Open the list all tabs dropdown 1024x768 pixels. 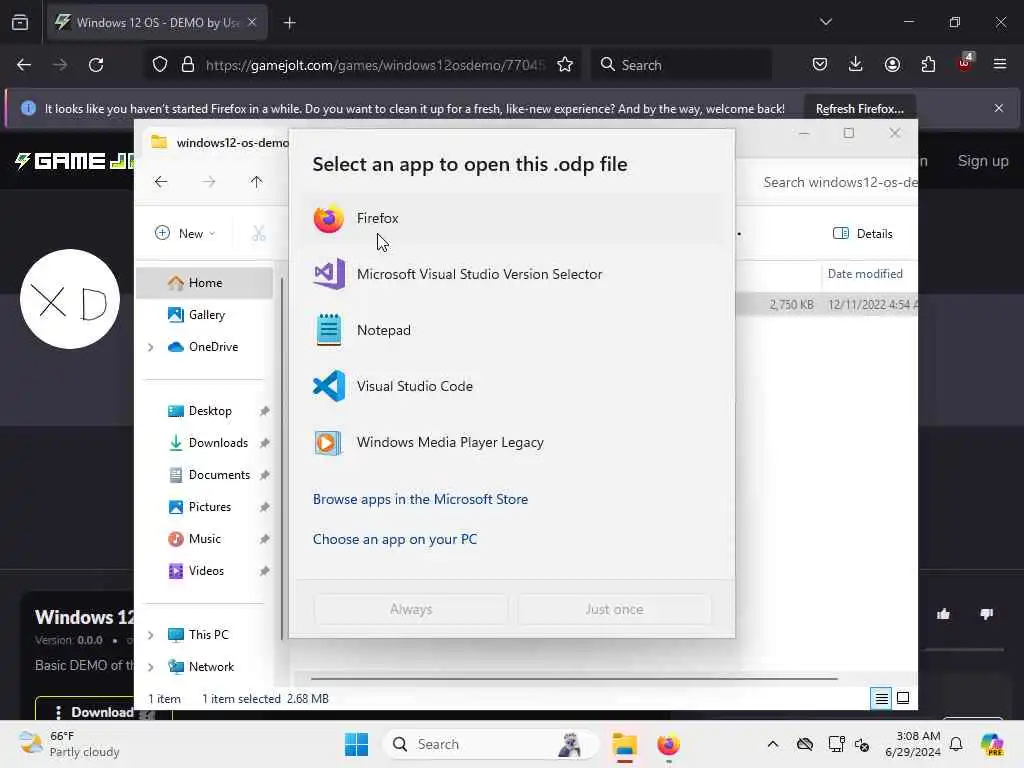coord(825,22)
